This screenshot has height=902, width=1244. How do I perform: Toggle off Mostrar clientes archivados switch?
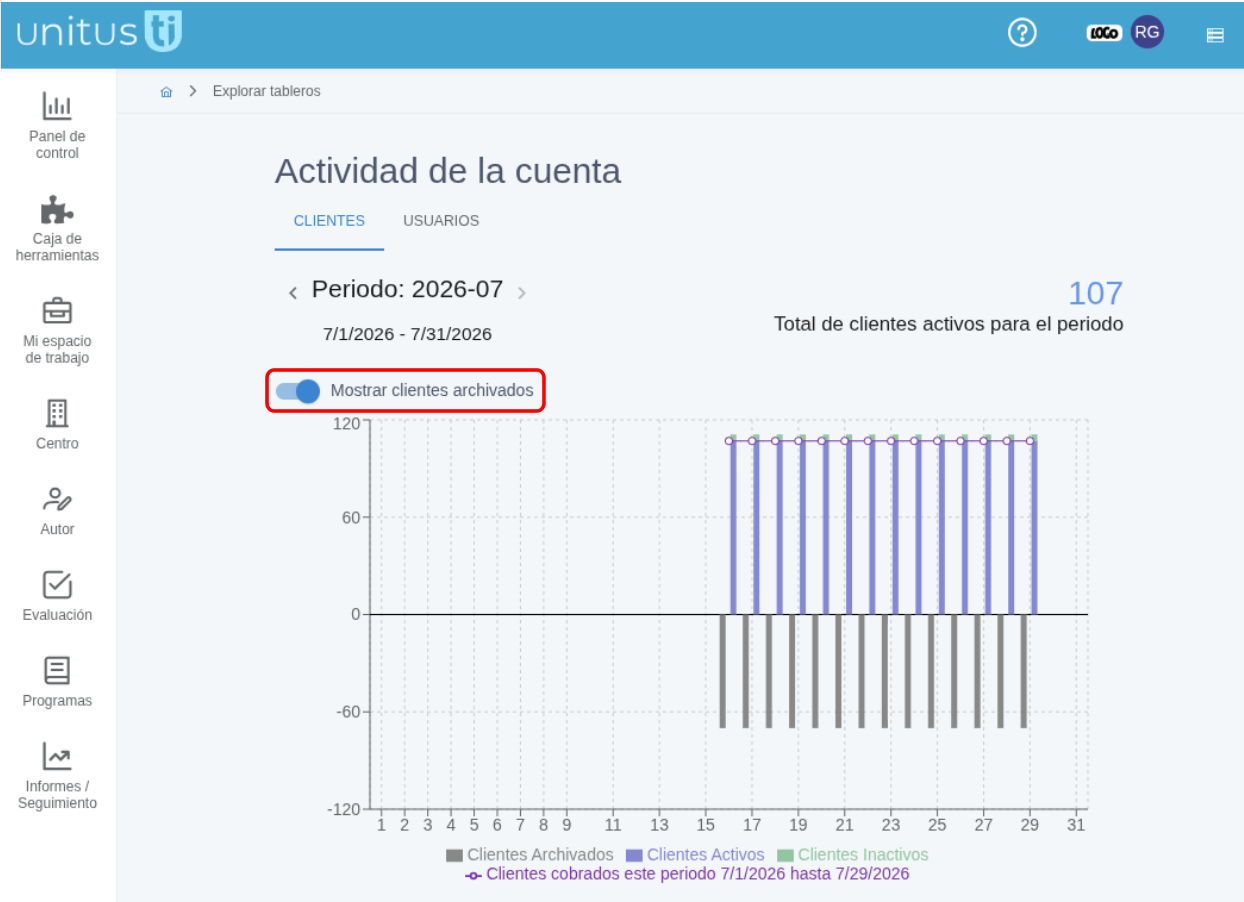click(x=297, y=391)
